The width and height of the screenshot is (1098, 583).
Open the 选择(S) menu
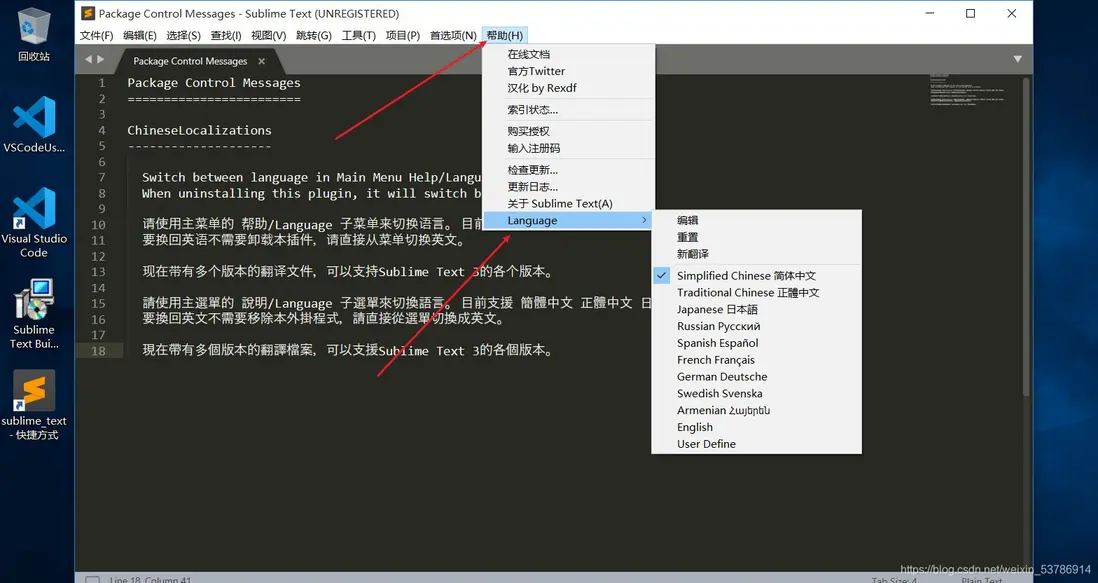[183, 35]
